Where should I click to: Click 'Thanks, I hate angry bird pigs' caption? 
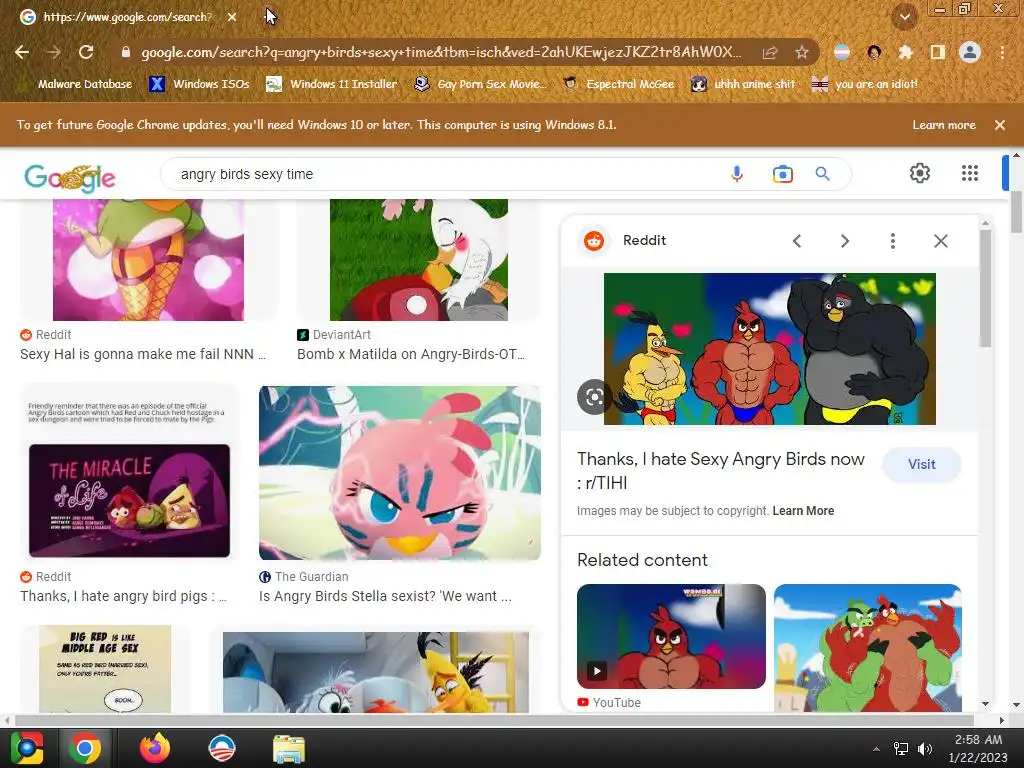coord(123,596)
